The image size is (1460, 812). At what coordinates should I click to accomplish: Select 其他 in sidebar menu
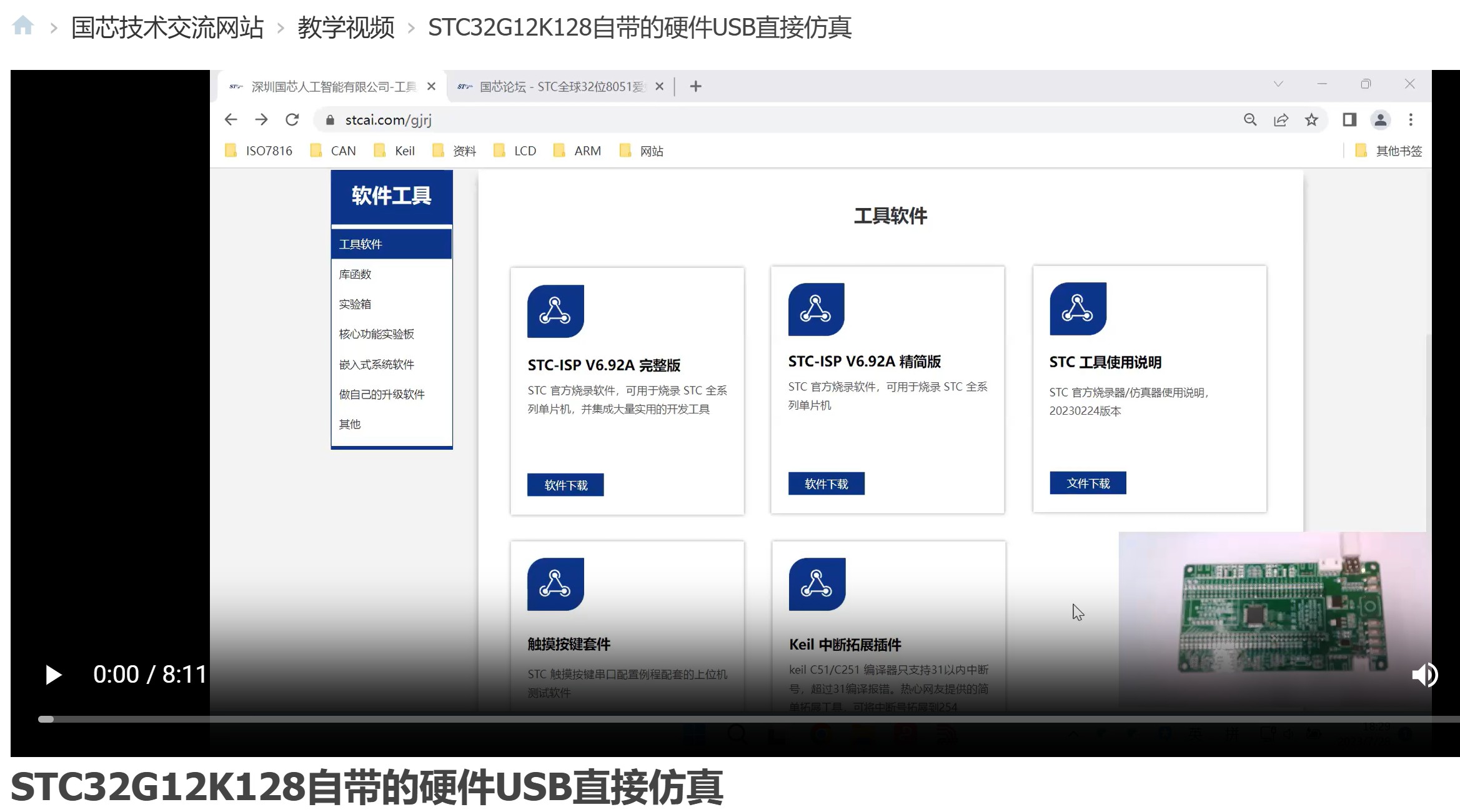point(392,423)
